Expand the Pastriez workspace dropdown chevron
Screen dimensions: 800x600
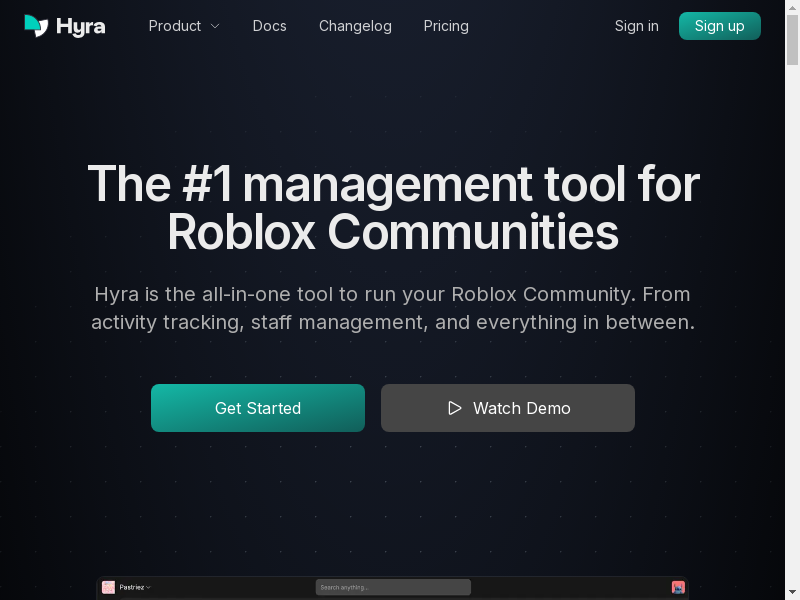point(149,587)
